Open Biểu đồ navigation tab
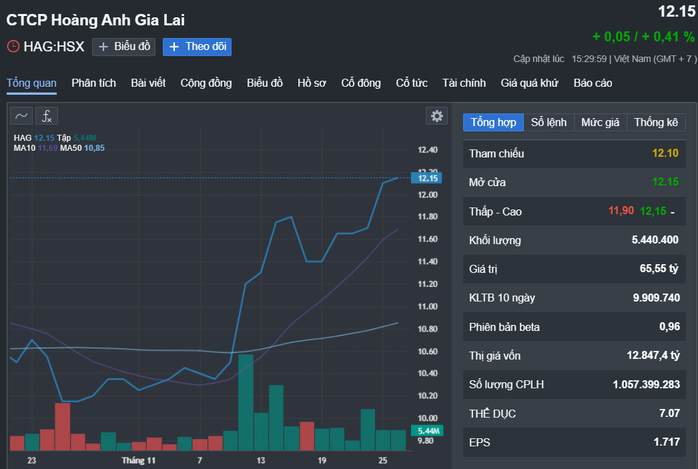 (265, 83)
